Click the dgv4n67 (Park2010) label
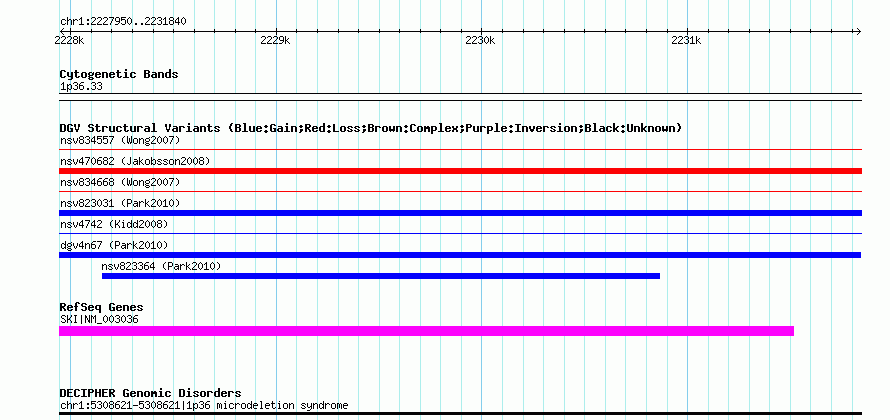 (114, 245)
